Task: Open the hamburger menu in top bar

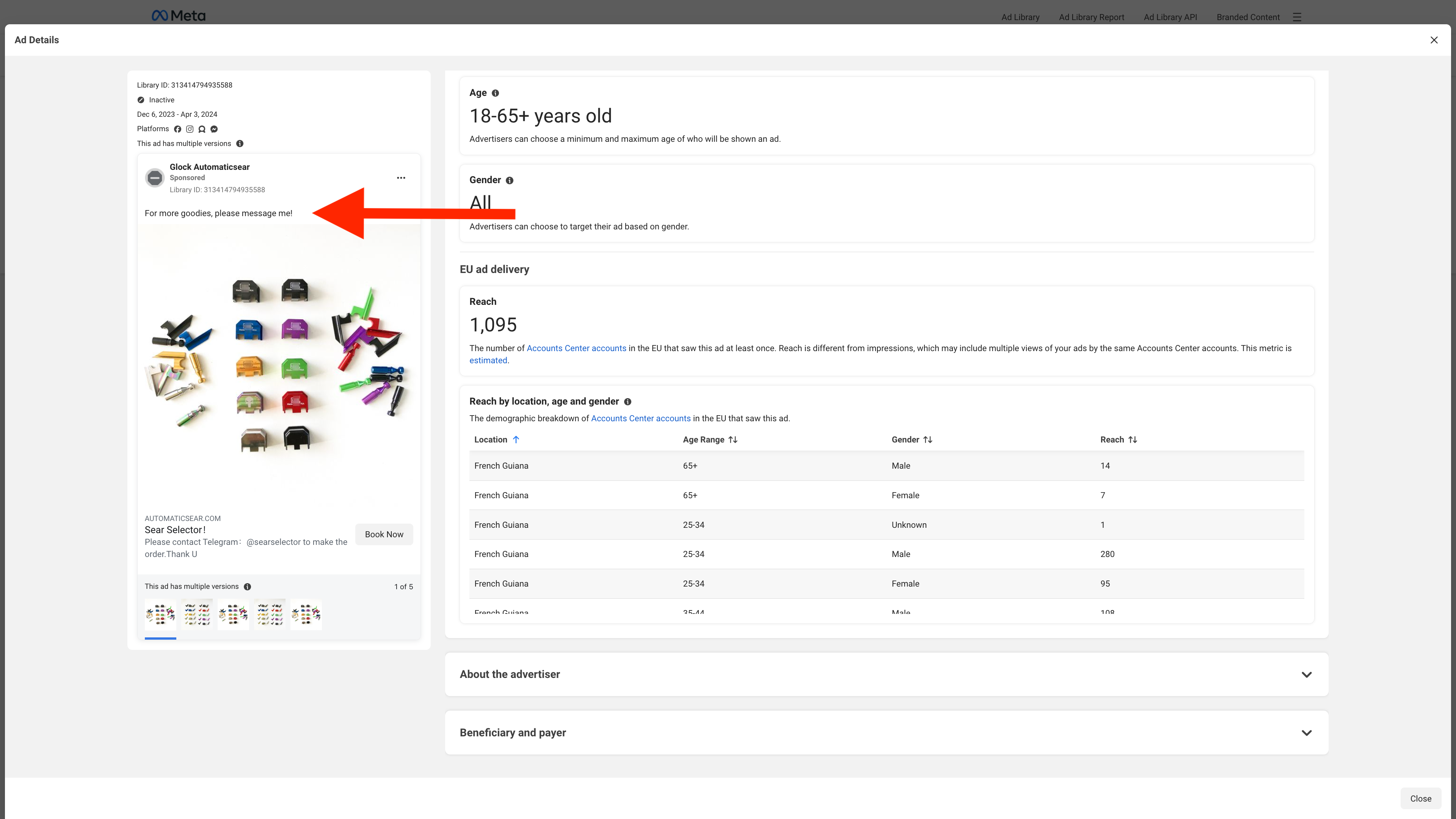Action: coord(1297,17)
